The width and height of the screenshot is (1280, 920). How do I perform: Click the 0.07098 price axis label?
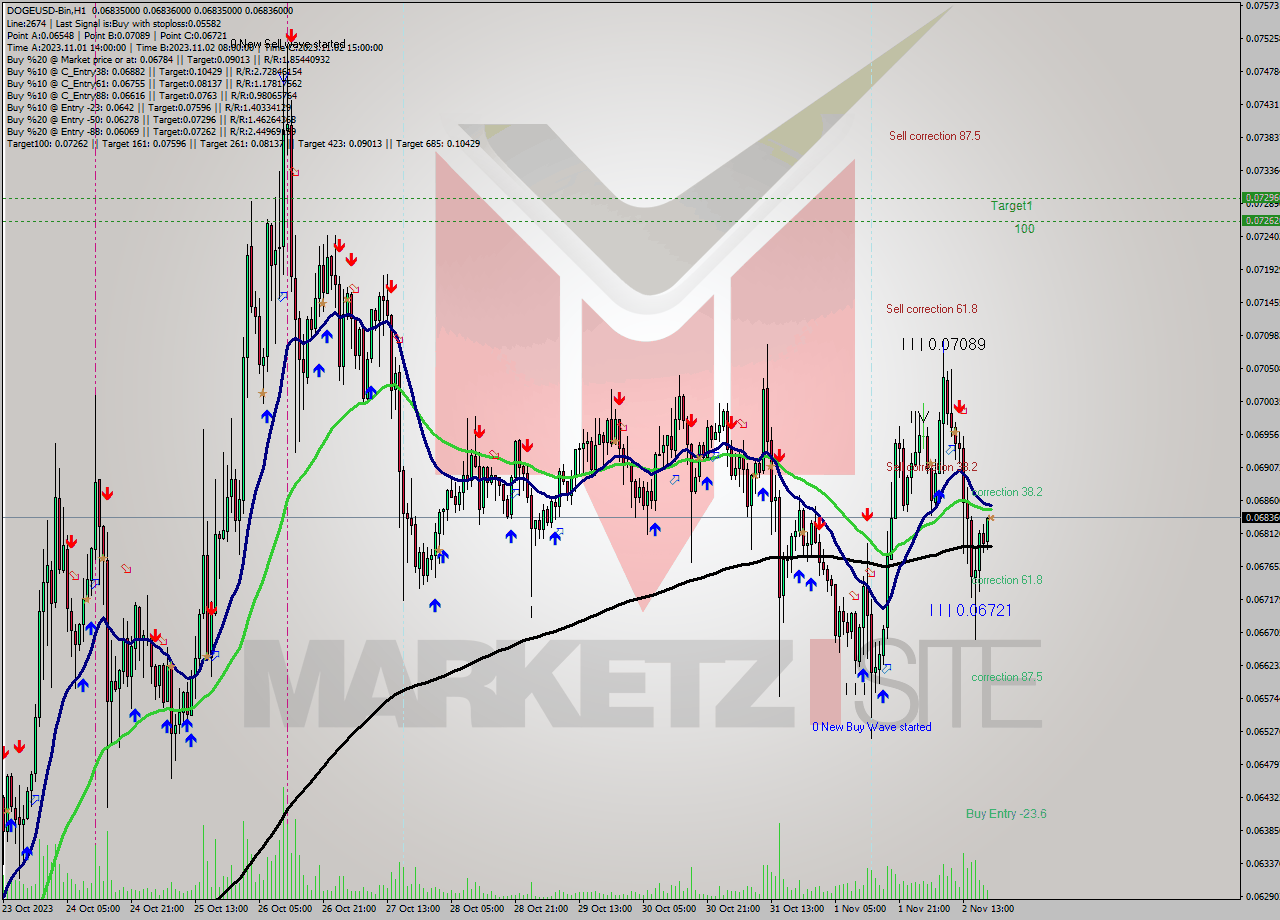pyautogui.click(x=1262, y=335)
